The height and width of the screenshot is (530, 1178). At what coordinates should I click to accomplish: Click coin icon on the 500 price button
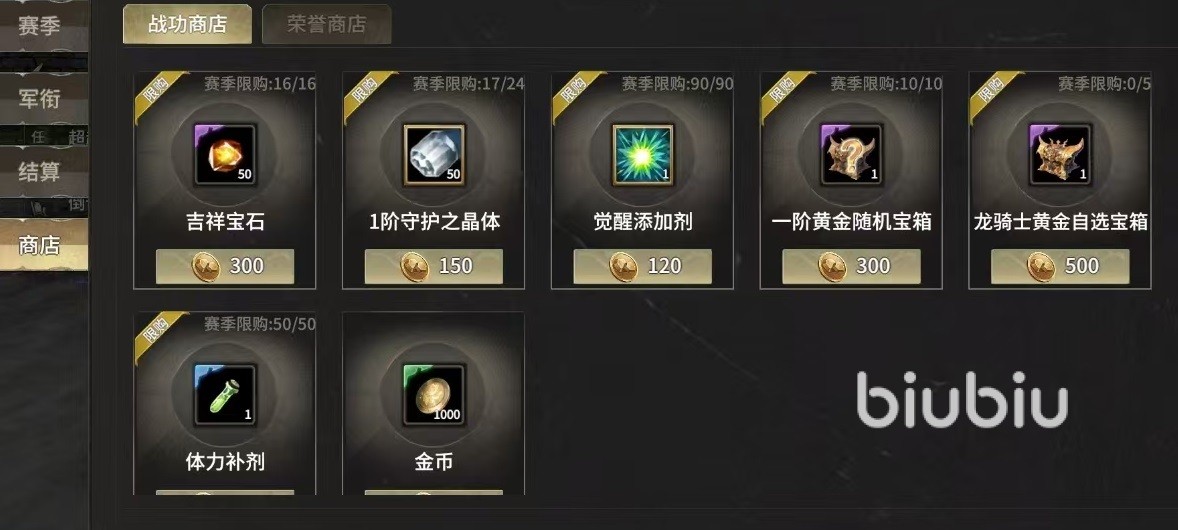point(1041,266)
